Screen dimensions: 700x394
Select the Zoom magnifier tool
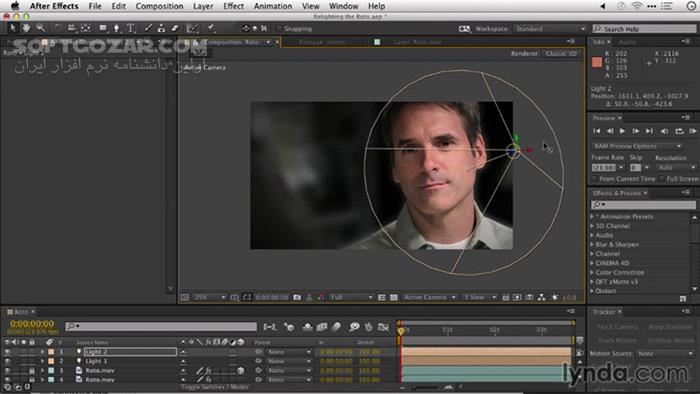[x=41, y=28]
